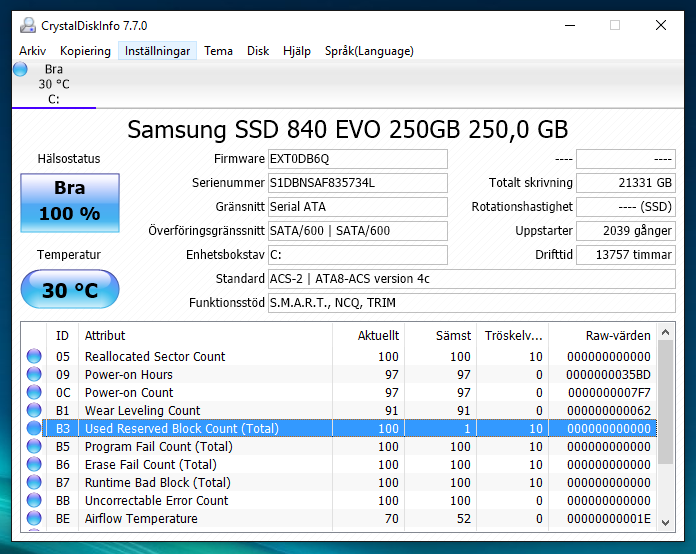
Task: Open the Hjälp menu
Action: tap(297, 51)
